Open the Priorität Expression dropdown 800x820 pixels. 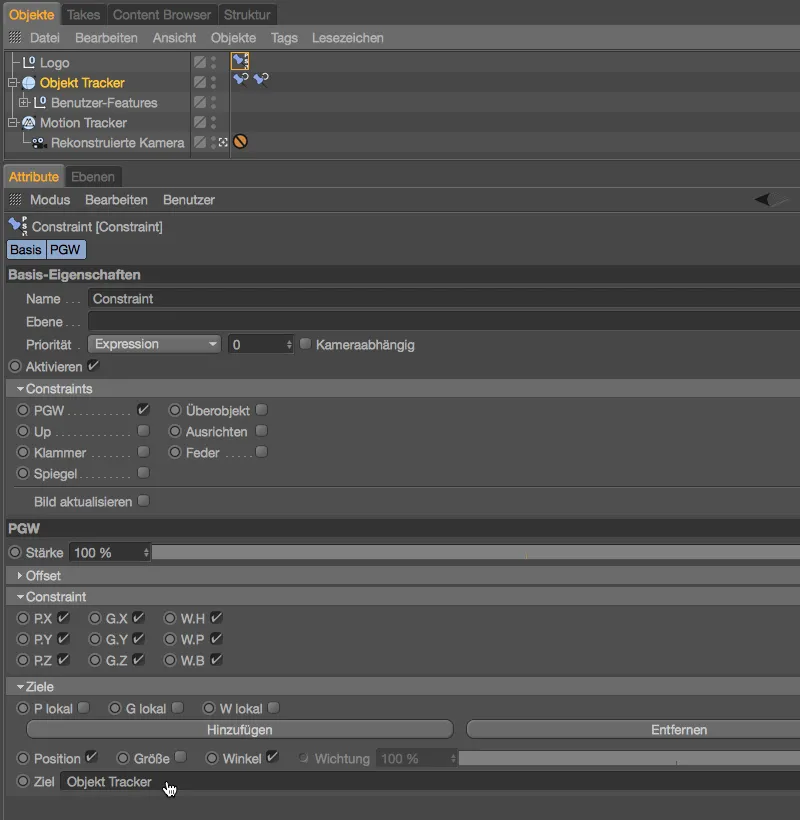tap(154, 344)
